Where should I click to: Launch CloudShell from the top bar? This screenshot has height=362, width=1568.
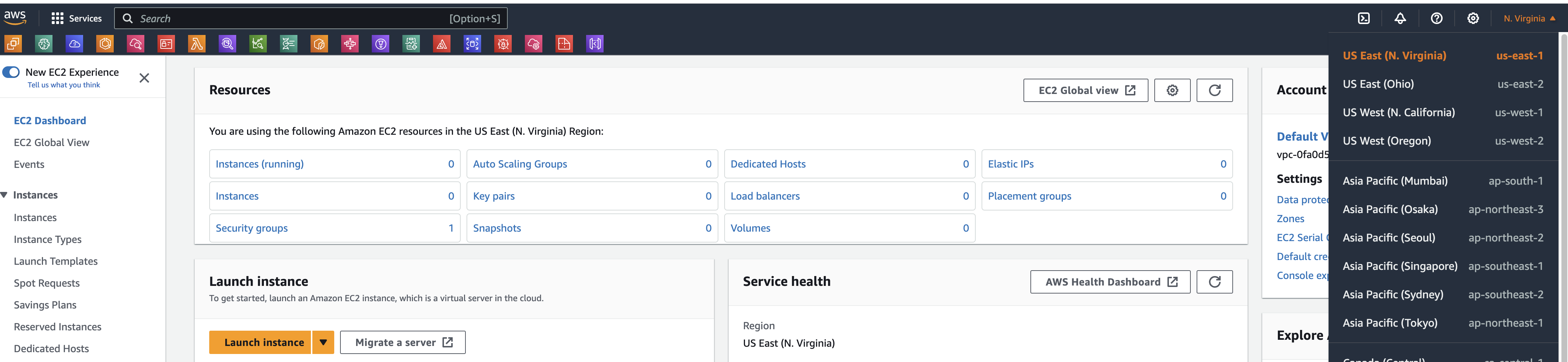pyautogui.click(x=1364, y=18)
